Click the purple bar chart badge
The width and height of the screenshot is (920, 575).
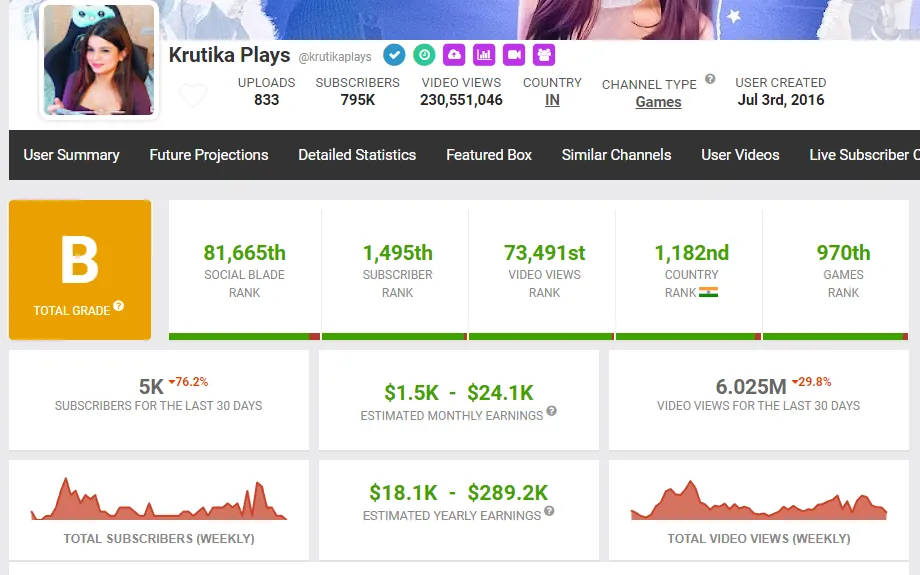[x=484, y=55]
